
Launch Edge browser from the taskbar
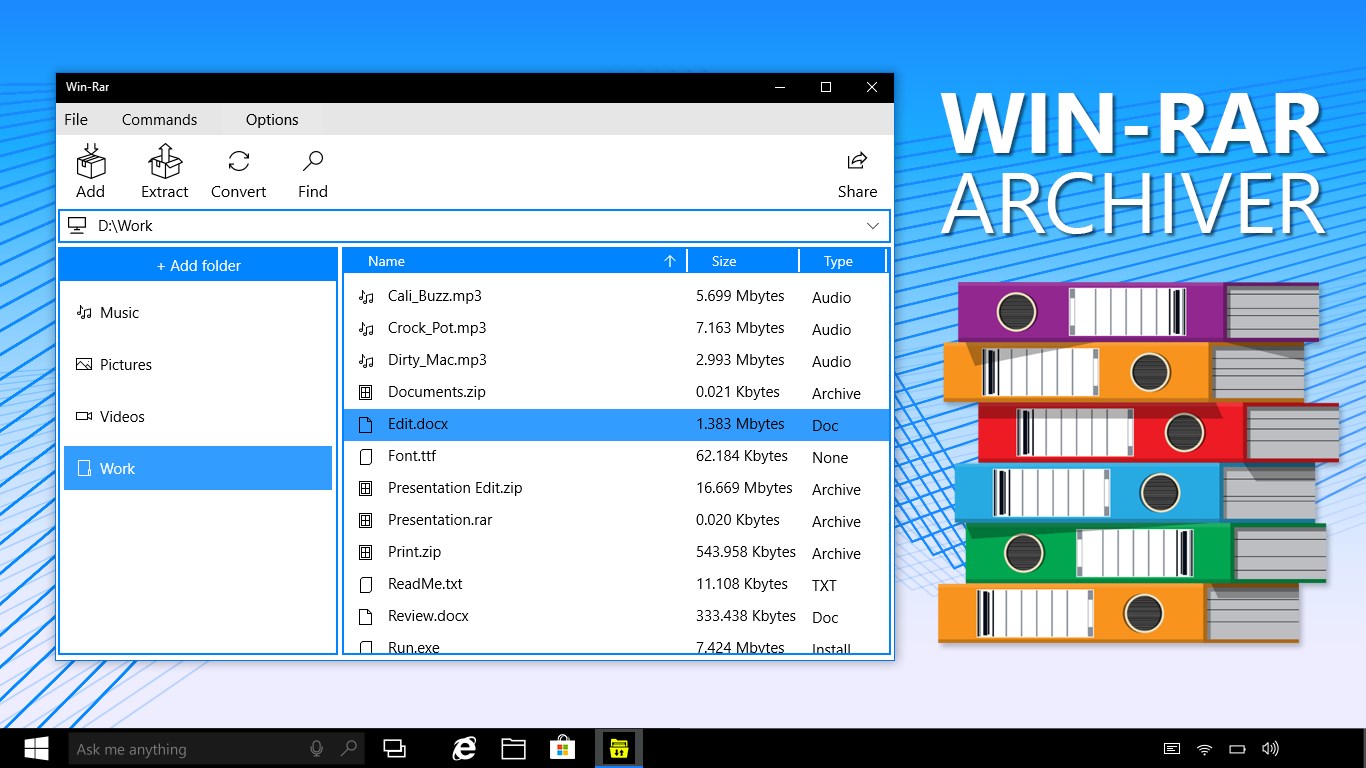[x=464, y=749]
